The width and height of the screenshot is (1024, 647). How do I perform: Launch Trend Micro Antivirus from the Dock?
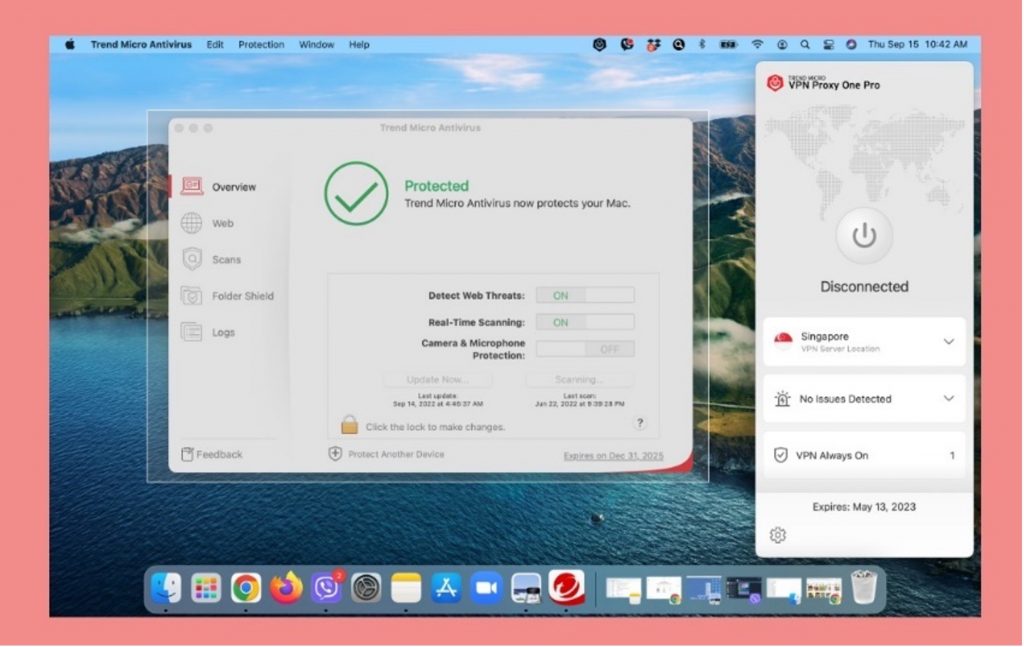click(566, 588)
